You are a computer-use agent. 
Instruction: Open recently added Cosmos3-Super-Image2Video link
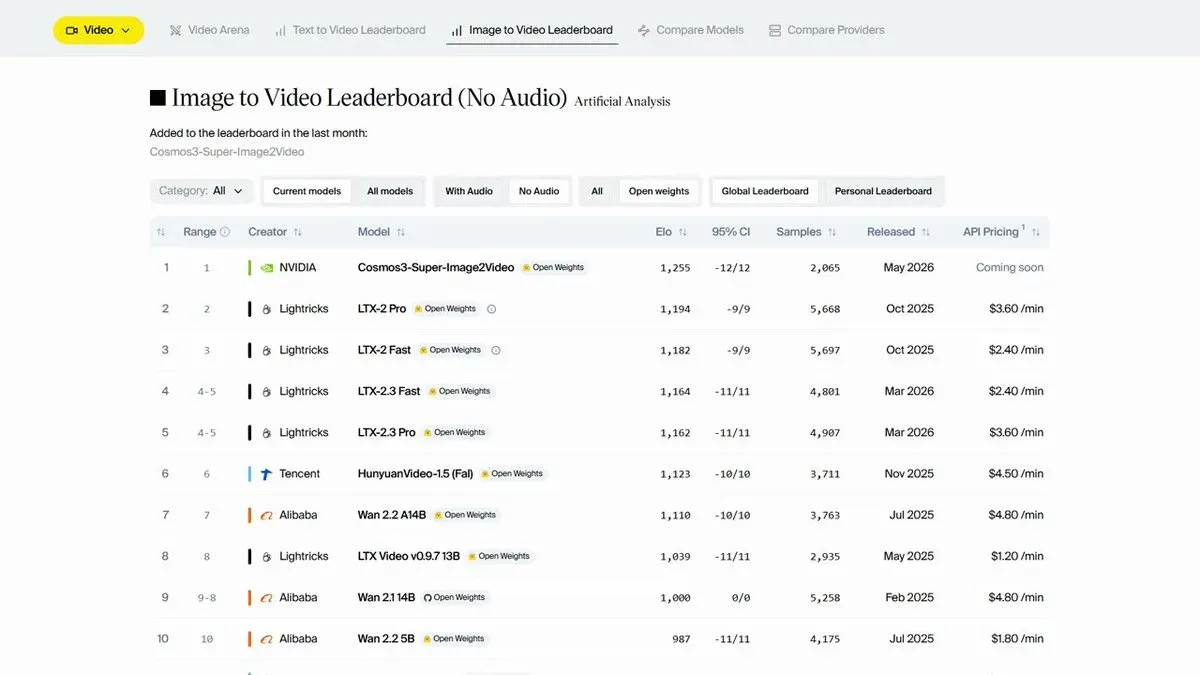[x=227, y=152]
